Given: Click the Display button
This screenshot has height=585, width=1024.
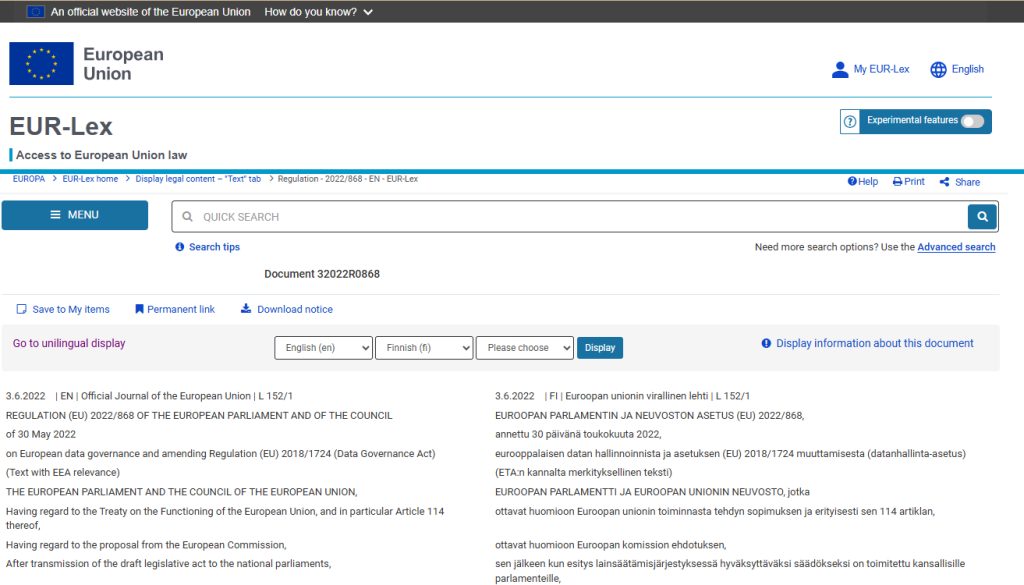Looking at the screenshot, I should (600, 348).
